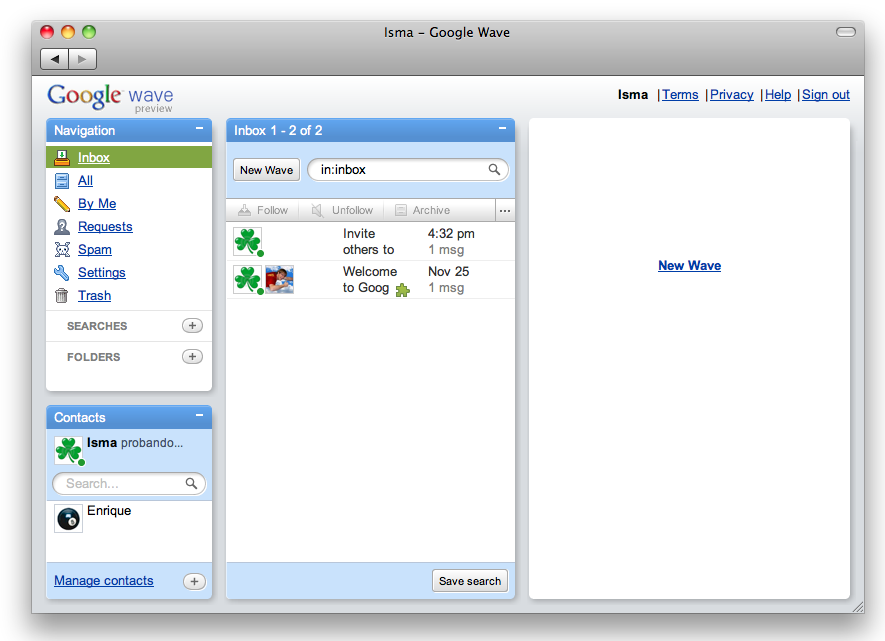Go back with the browser back arrow
The width and height of the screenshot is (885, 641).
click(x=55, y=59)
